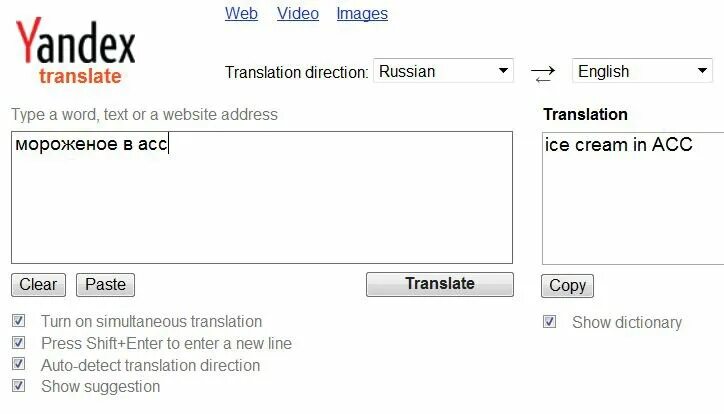Screen dimensions: 724x414
Task: Open the English target language dropdown
Action: (641, 71)
